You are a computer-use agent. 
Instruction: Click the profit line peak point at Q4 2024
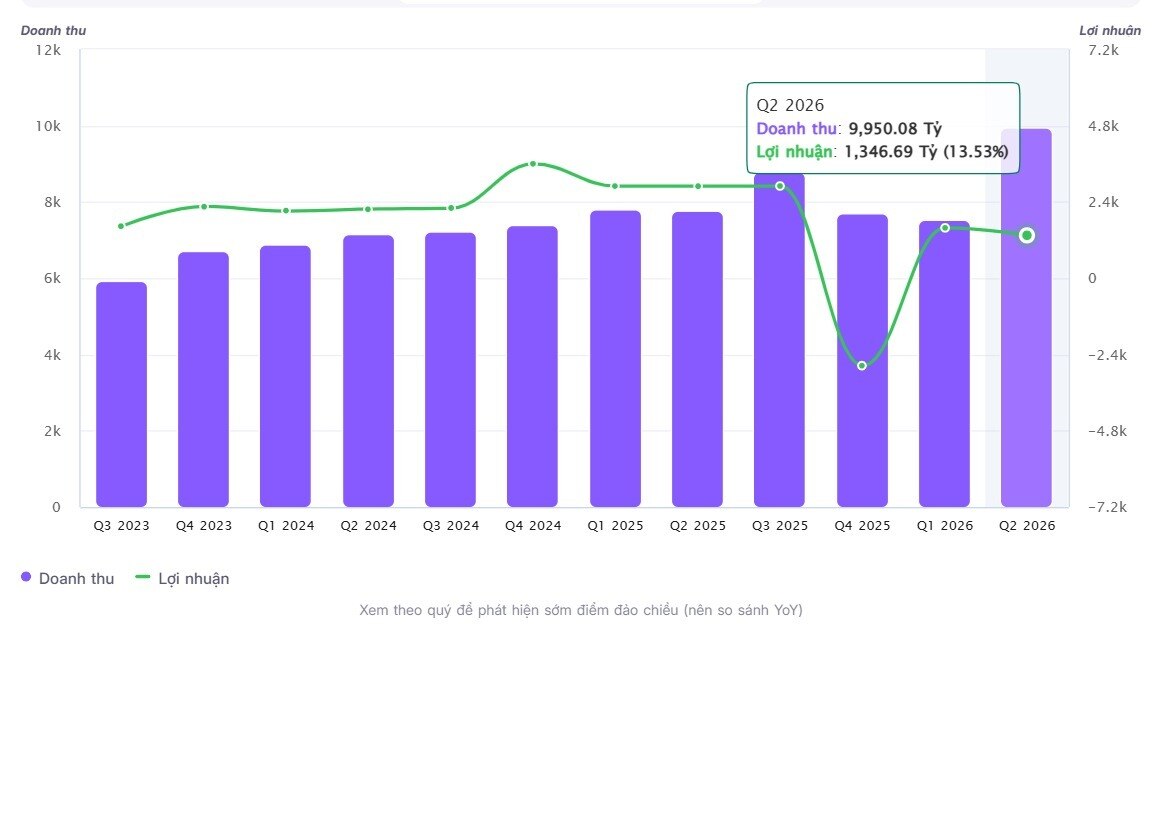click(533, 164)
